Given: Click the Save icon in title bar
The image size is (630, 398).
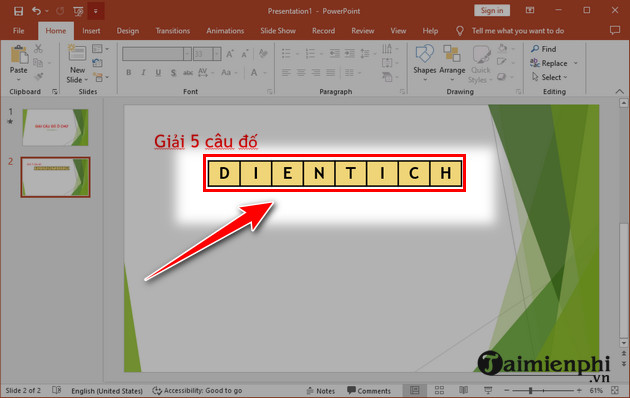Looking at the screenshot, I should coord(18,11).
